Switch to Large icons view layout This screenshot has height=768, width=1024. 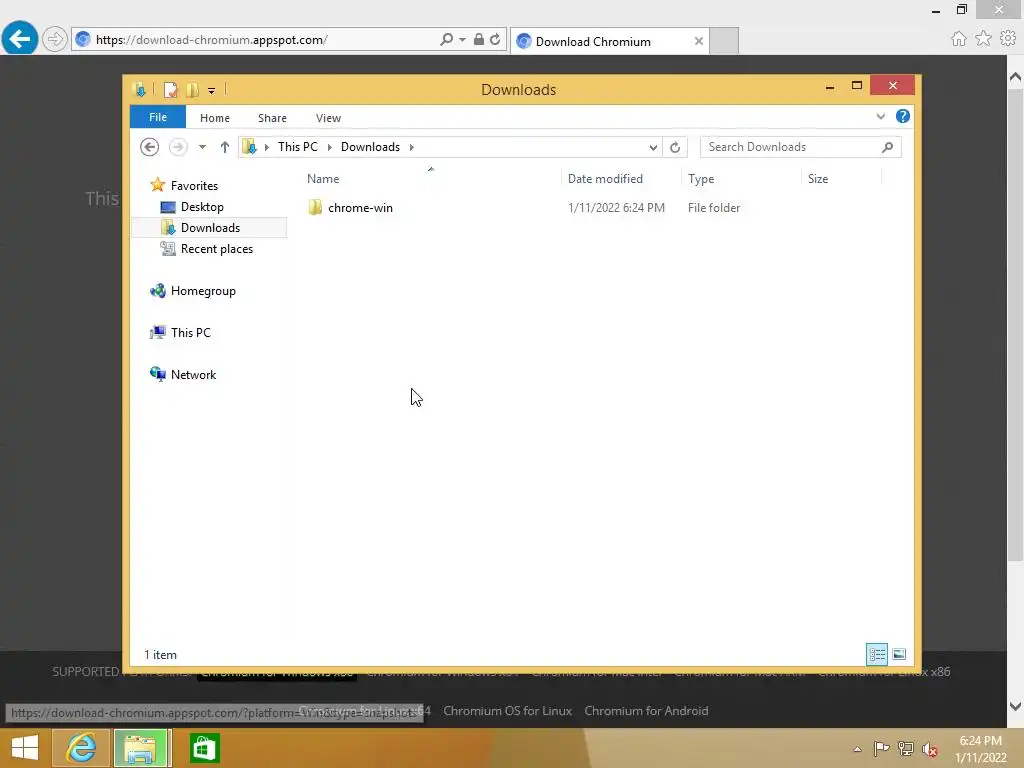tap(899, 654)
